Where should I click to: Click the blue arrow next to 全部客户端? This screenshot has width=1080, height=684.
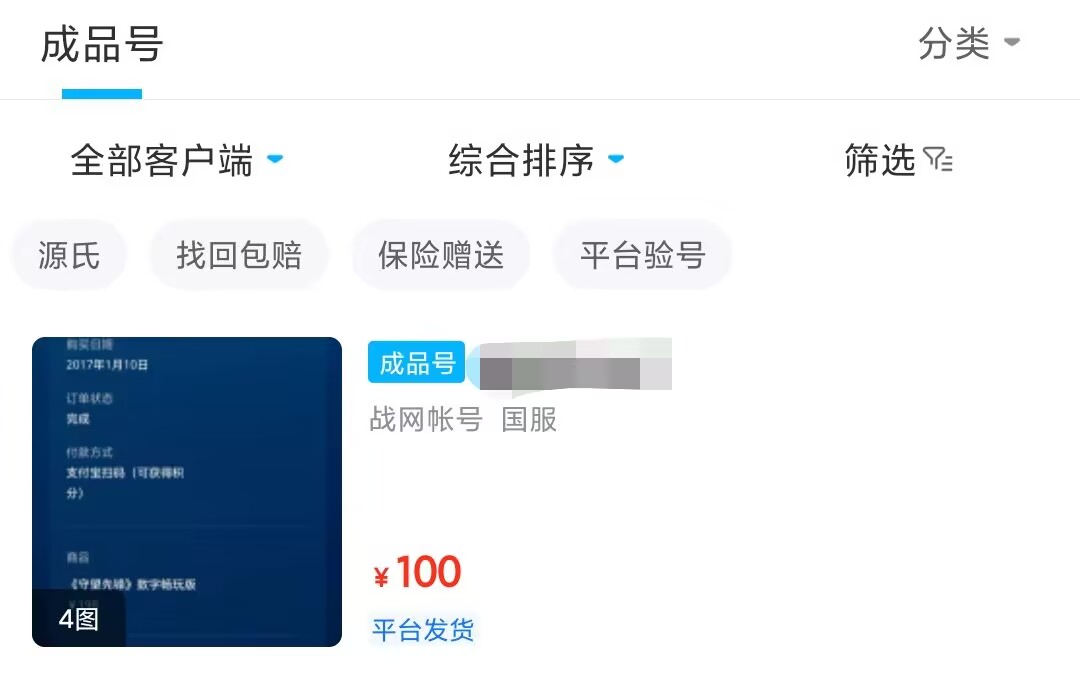(276, 159)
